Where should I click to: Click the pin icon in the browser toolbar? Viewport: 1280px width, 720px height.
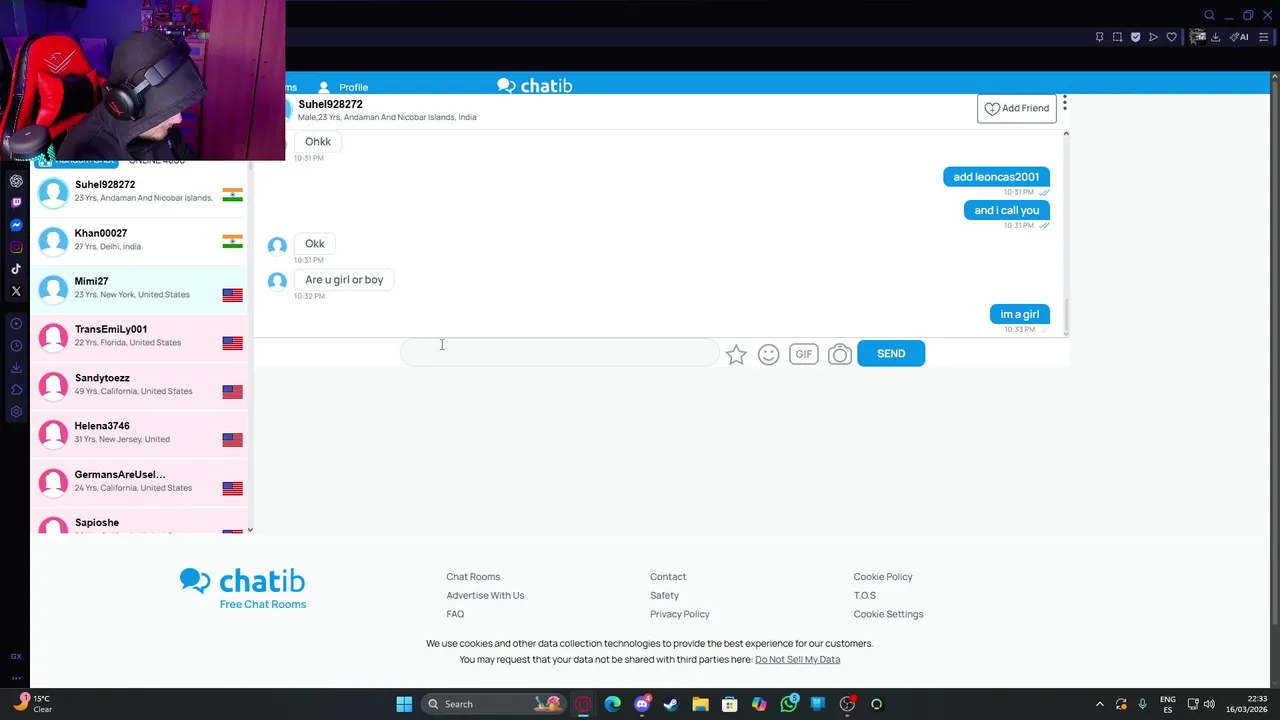click(x=1099, y=37)
